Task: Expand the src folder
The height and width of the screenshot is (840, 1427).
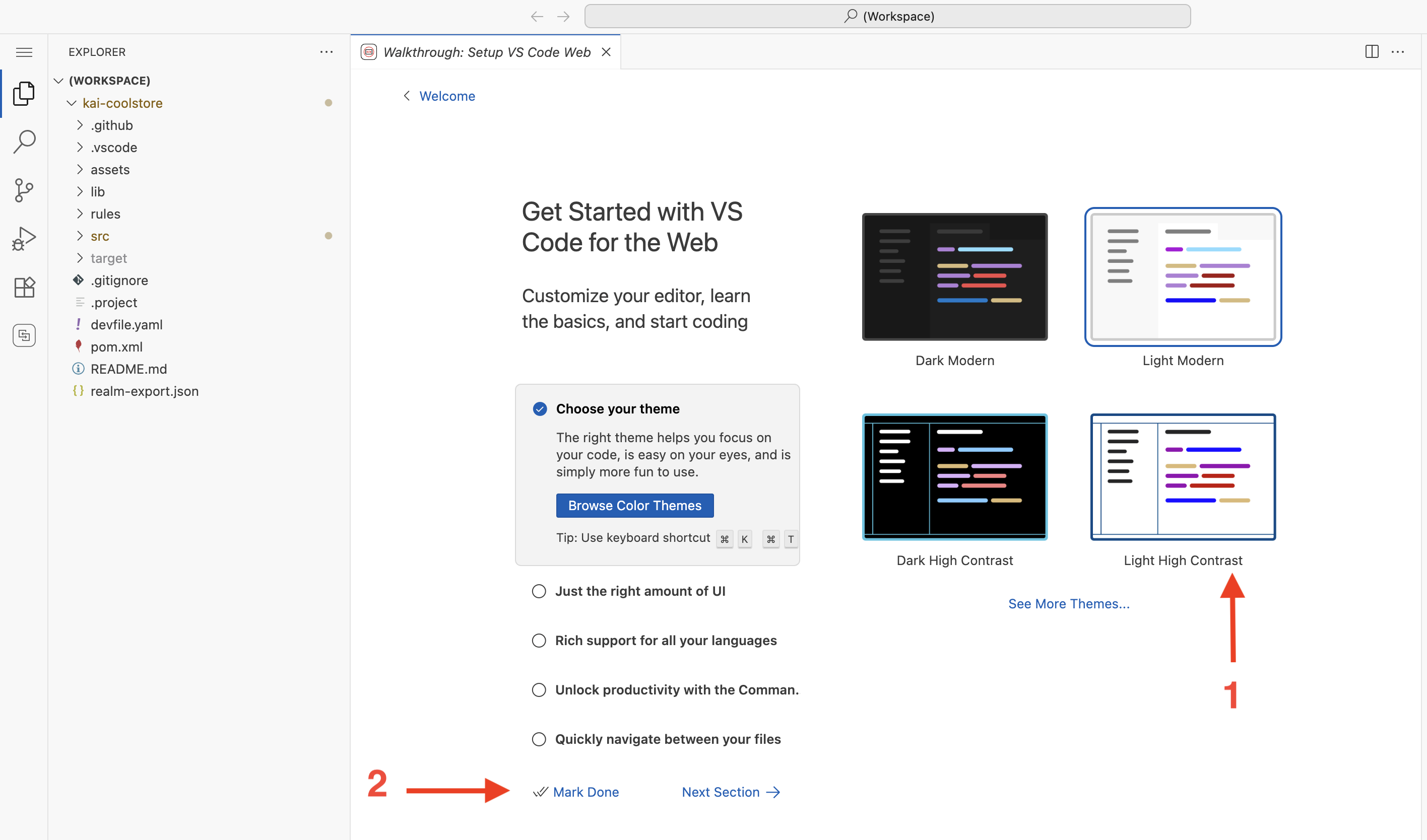Action: (x=100, y=236)
